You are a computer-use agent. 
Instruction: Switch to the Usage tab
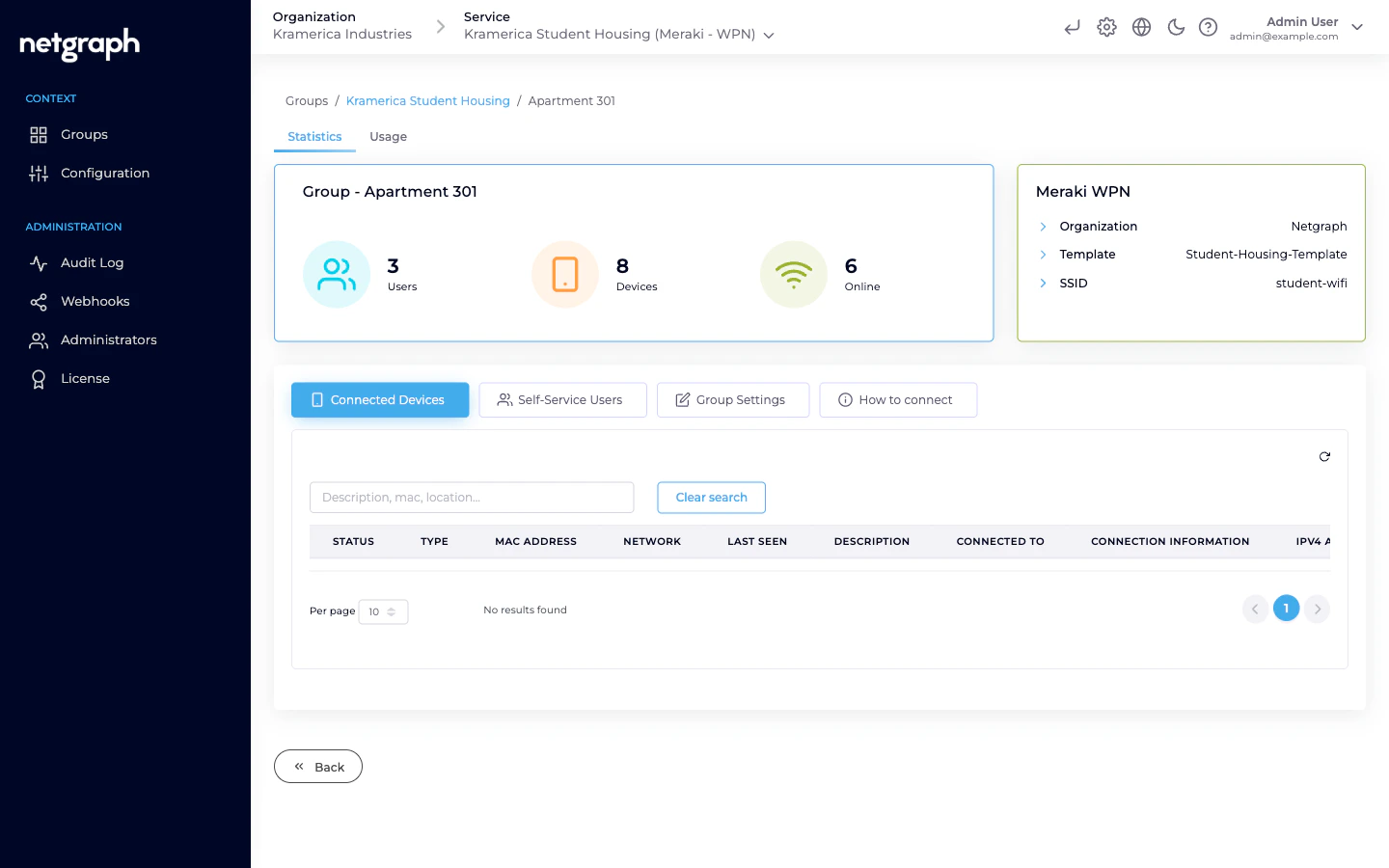click(388, 136)
